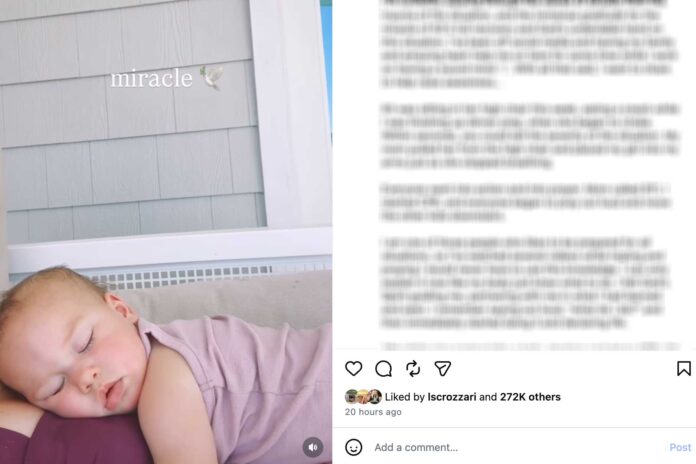Pause the video of the sleeping baby
The width and height of the screenshot is (696, 464).
coord(166,232)
